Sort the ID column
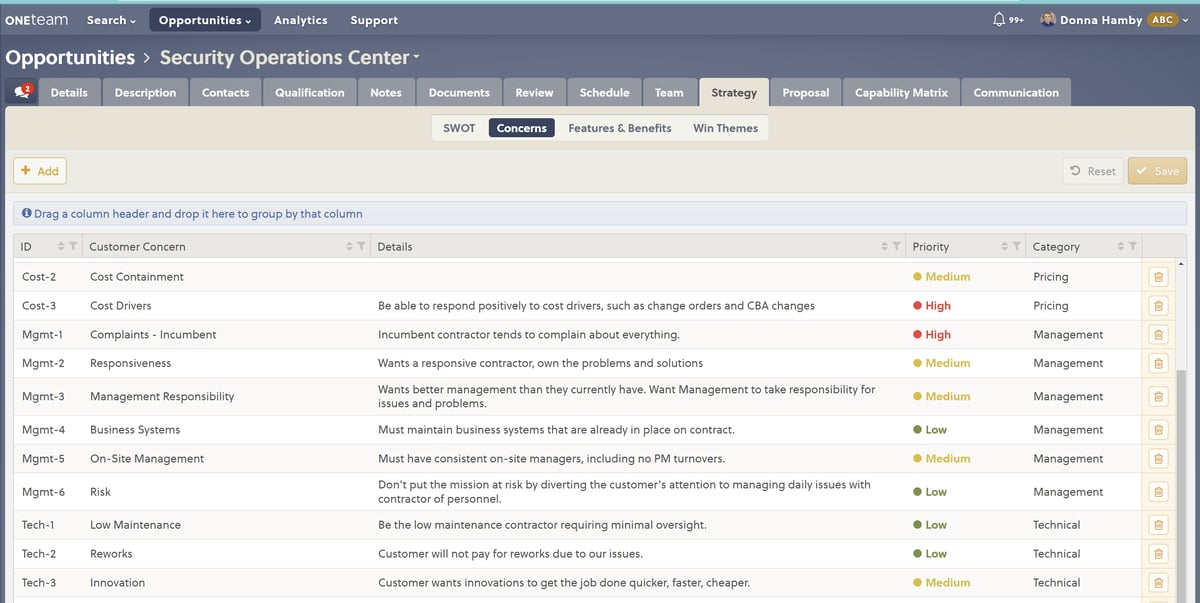Image resolution: width=1200 pixels, height=603 pixels. [61, 247]
